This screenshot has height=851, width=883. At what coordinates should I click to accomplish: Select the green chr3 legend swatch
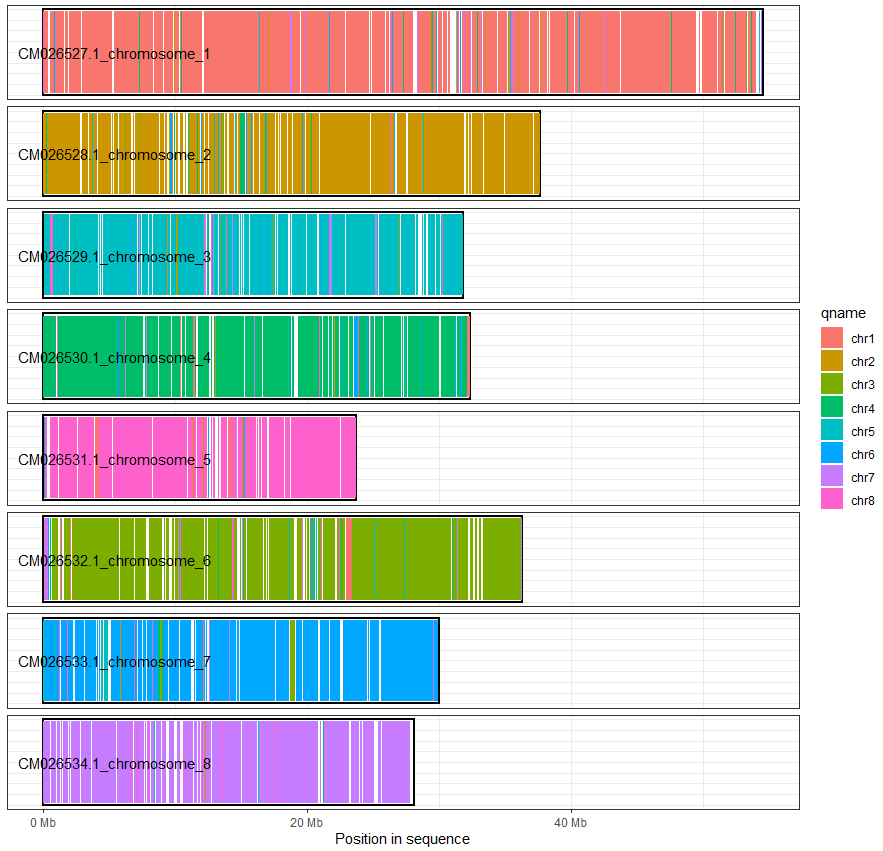click(x=832, y=384)
